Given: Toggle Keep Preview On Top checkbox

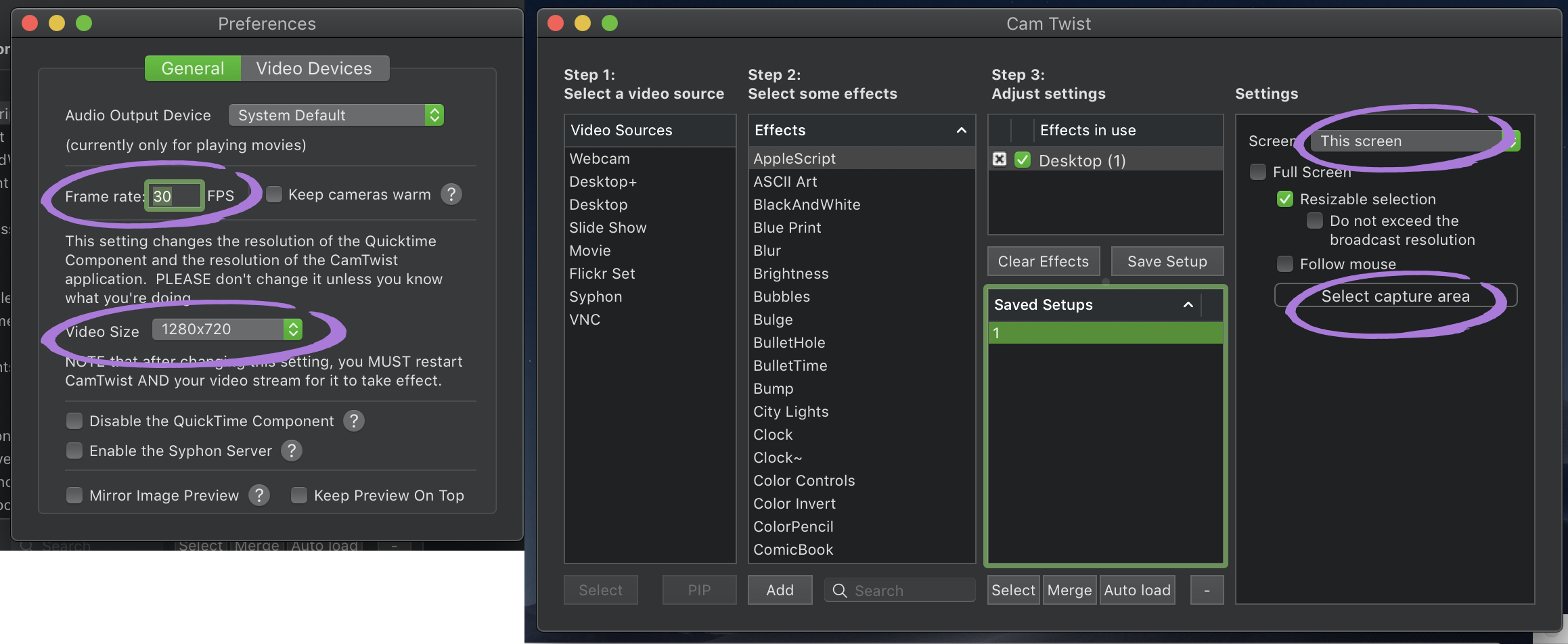Looking at the screenshot, I should 299,495.
